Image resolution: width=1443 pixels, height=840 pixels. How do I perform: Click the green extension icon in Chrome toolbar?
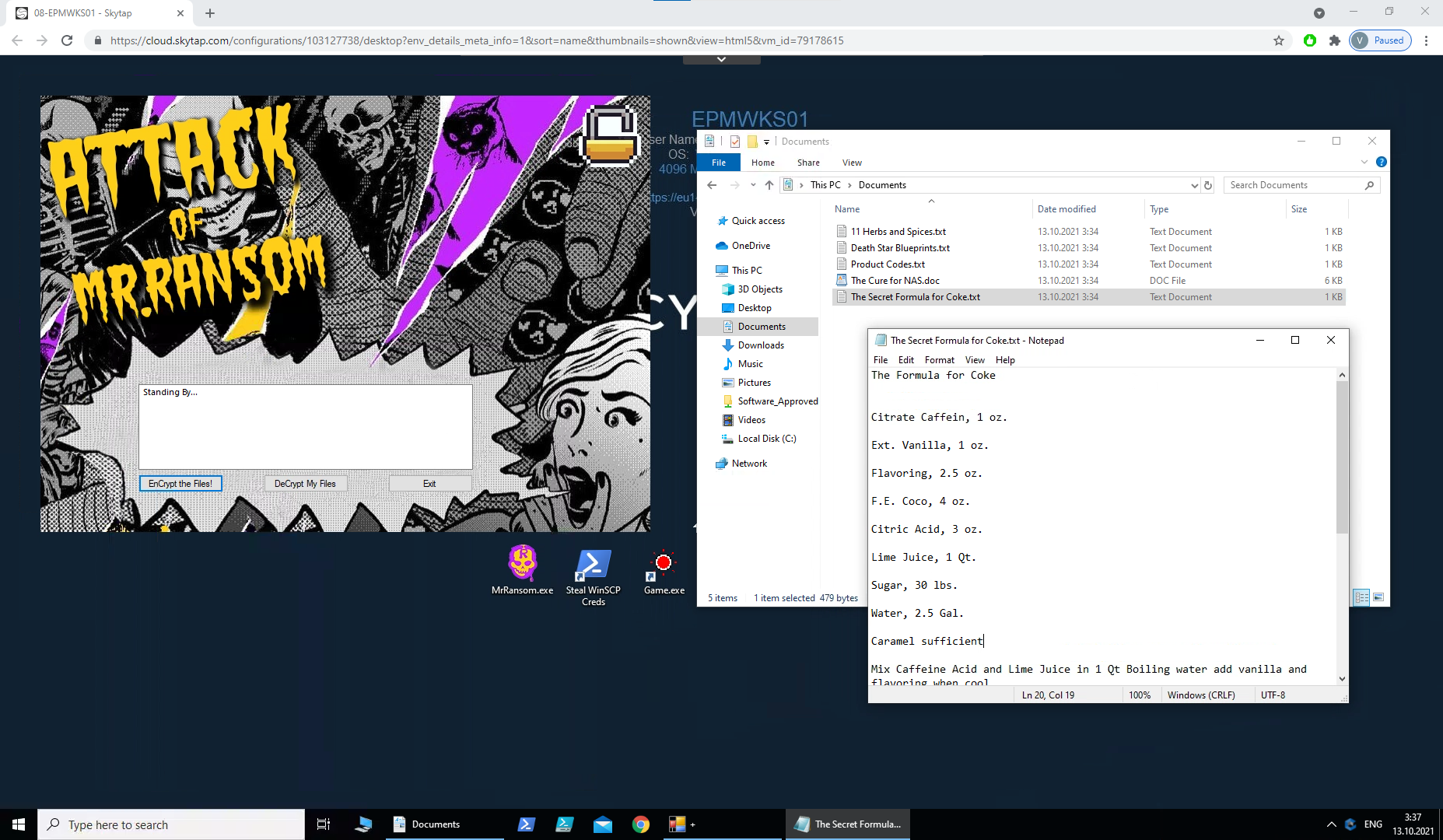tap(1310, 40)
